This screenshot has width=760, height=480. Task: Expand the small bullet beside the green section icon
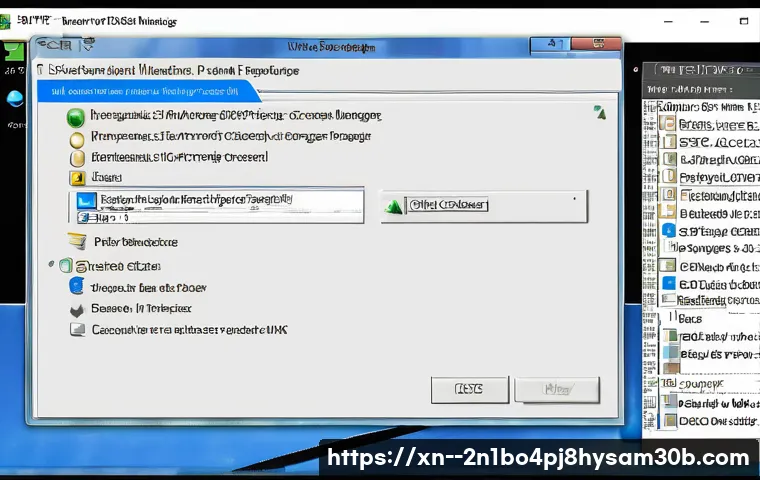(51, 264)
